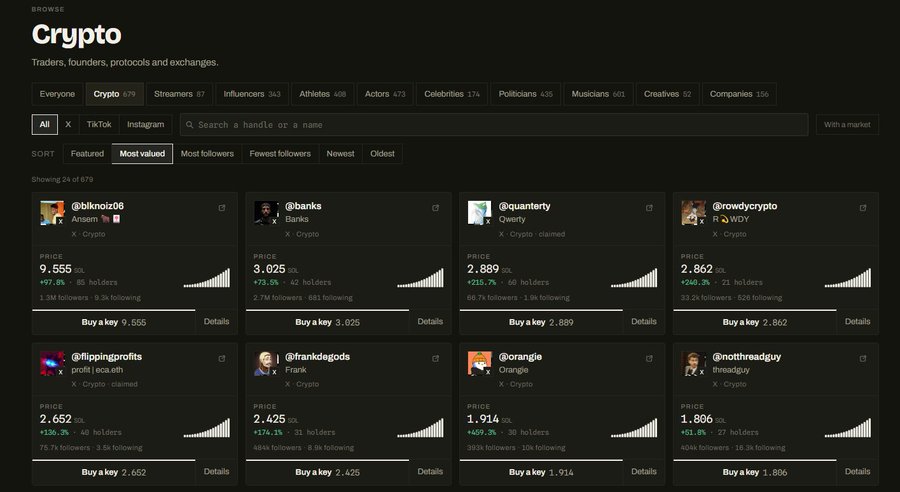900x492 pixels.
Task: Open external link icon on @frankdegods card
Action: (436, 358)
